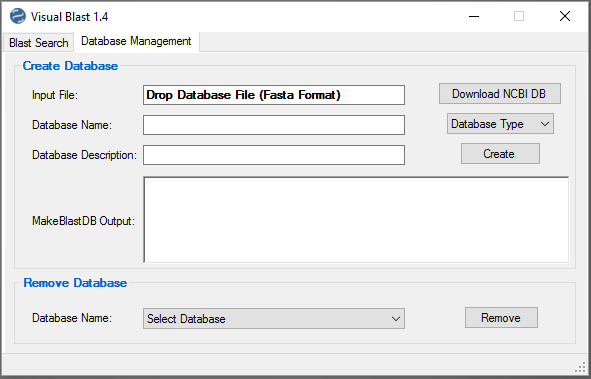Image resolution: width=591 pixels, height=379 pixels.
Task: Click the Input File drop field
Action: pos(274,95)
